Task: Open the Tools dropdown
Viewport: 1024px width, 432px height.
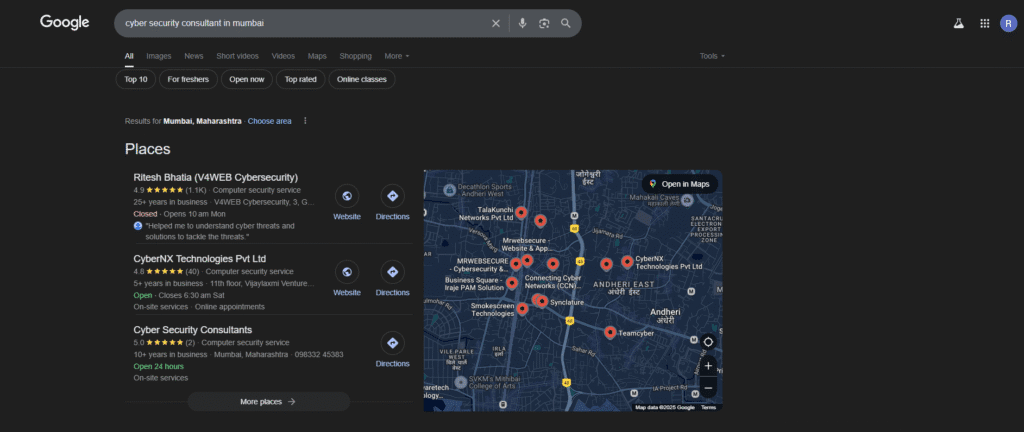Action: point(712,56)
